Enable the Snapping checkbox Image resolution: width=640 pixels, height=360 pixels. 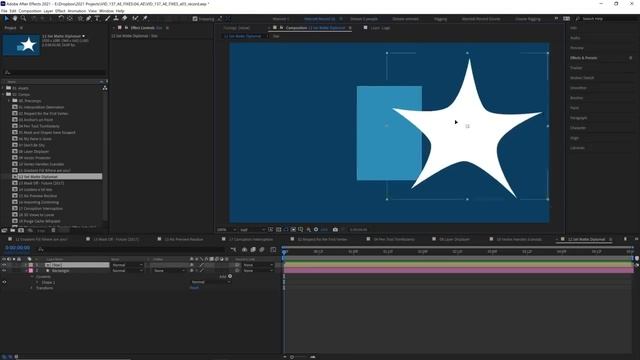195,19
